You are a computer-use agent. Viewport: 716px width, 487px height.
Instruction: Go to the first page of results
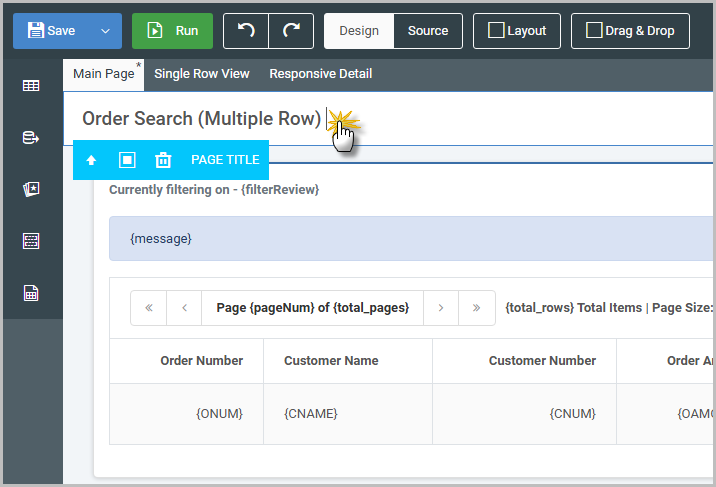(x=149, y=308)
